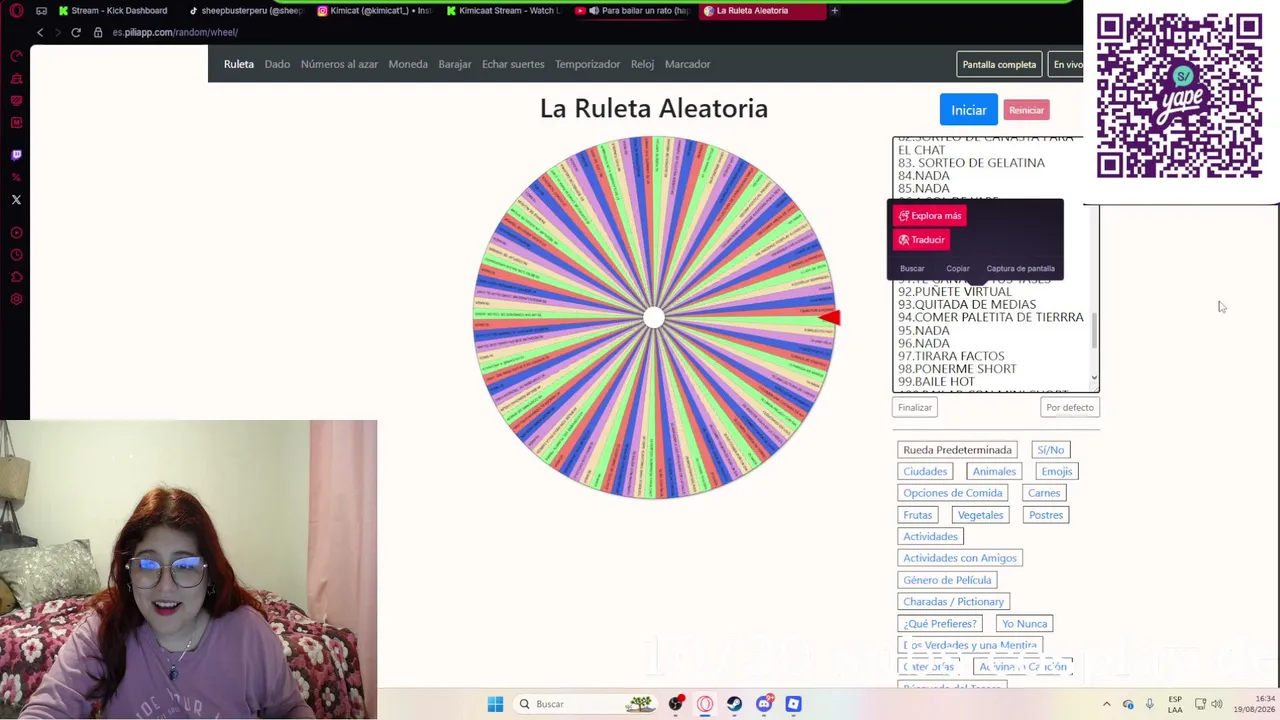Screen dimensions: 1280x720
Task: Click the browser address bar URL
Action: 175,32
